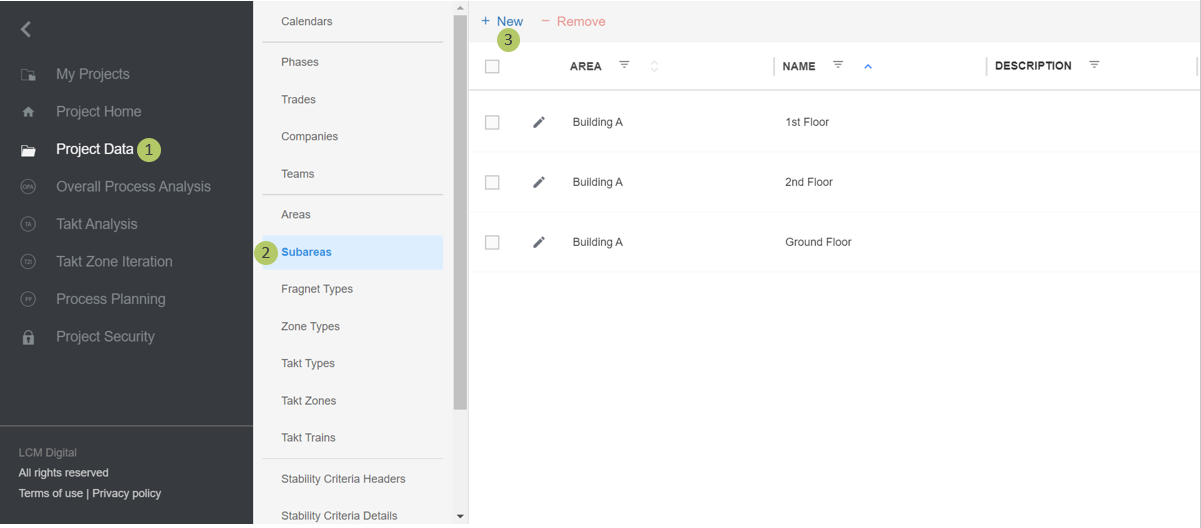
Task: Open the Privacy policy link
Action: (126, 493)
